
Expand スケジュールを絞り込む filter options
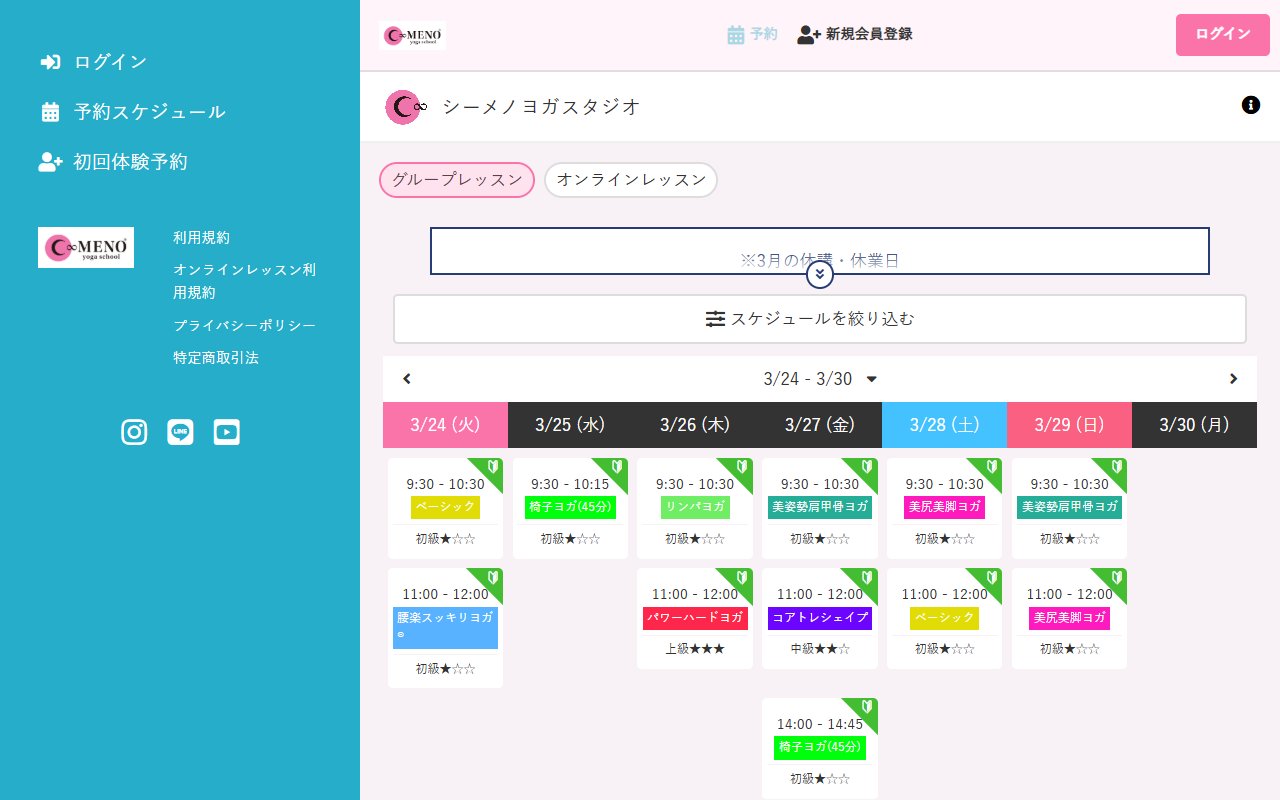pyautogui.click(x=819, y=318)
